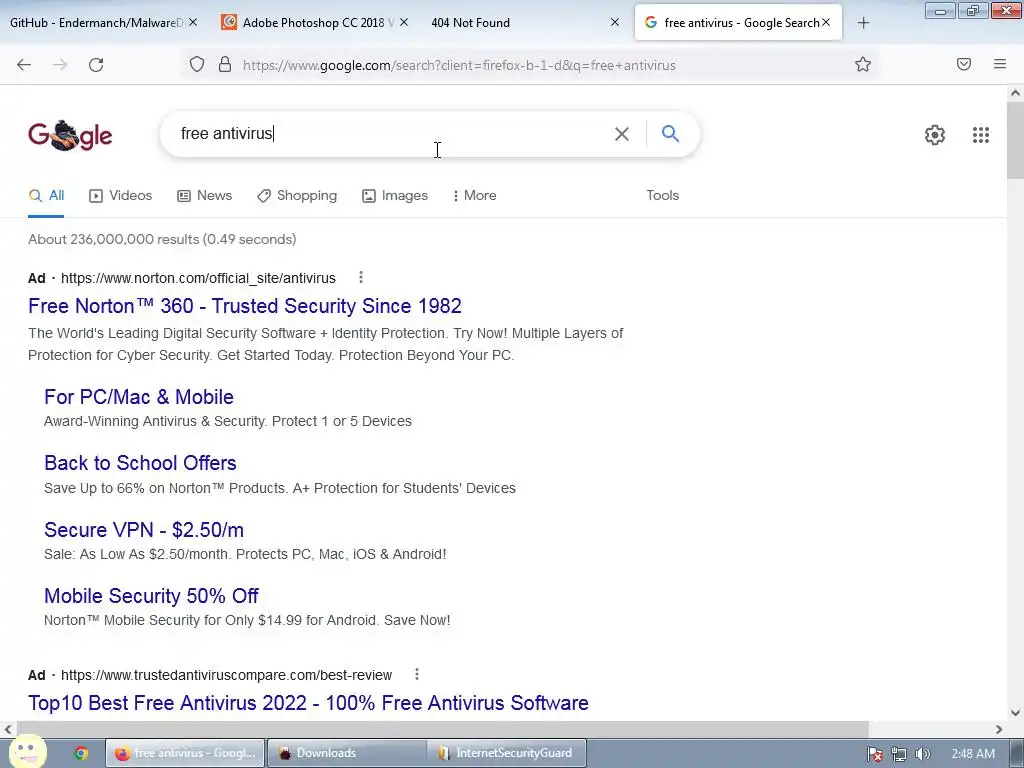This screenshot has height=768, width=1024.
Task: Go back to previous page
Action: pos(24,65)
